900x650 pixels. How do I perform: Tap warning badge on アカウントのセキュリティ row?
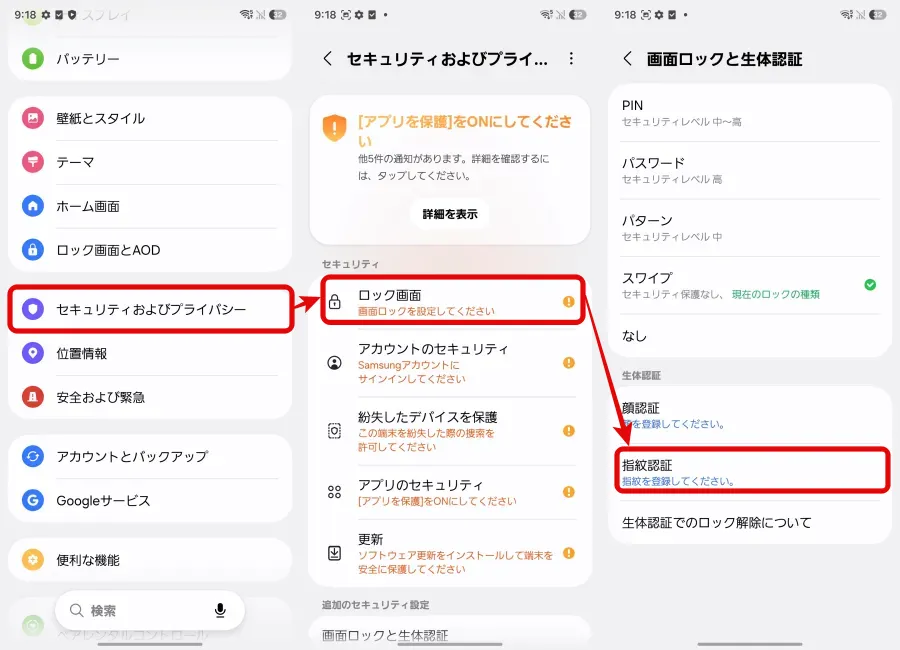(x=569, y=363)
